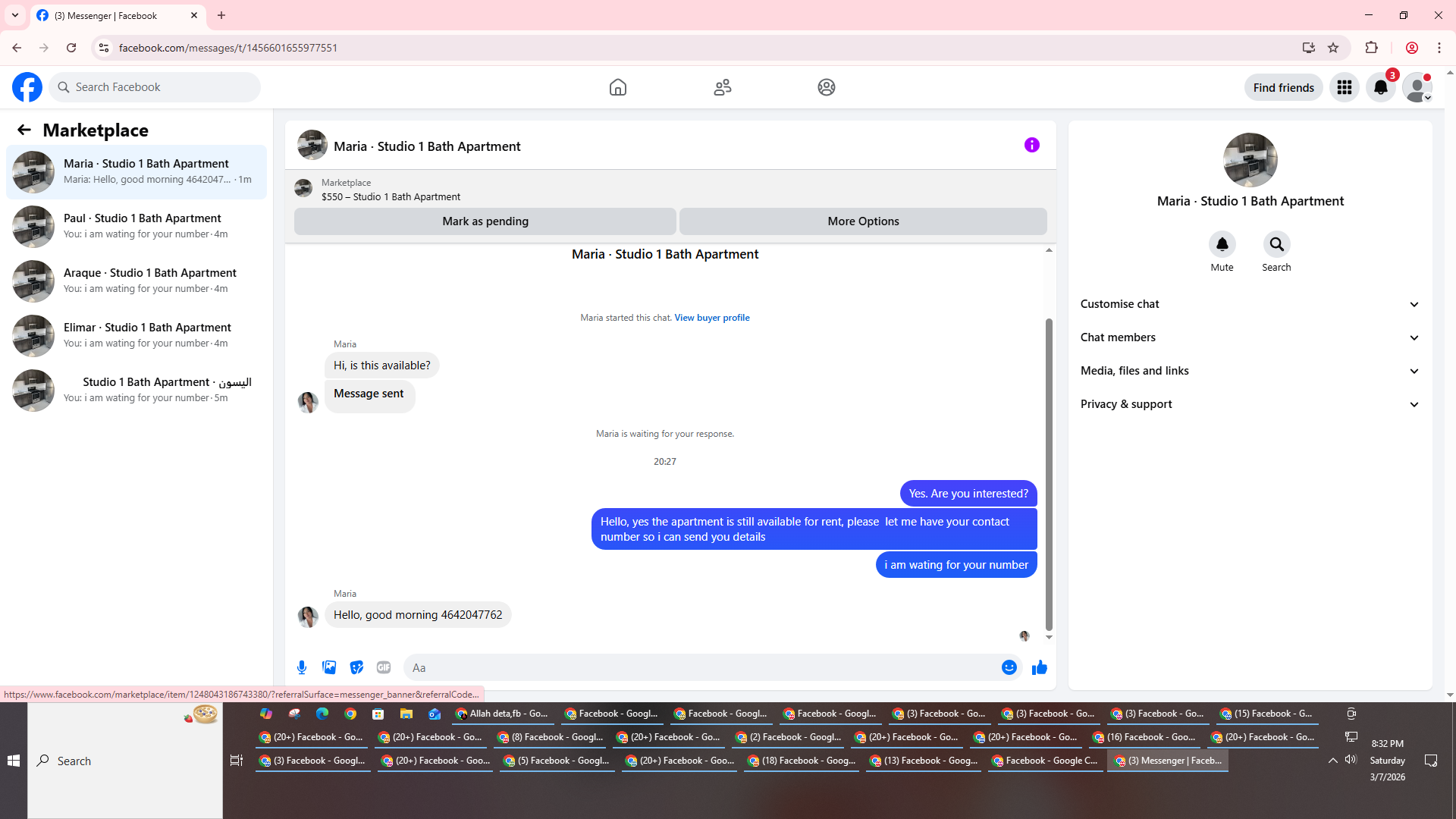The height and width of the screenshot is (819, 1456).
Task: Bookmark this tab with the star icon
Action: click(x=1333, y=48)
